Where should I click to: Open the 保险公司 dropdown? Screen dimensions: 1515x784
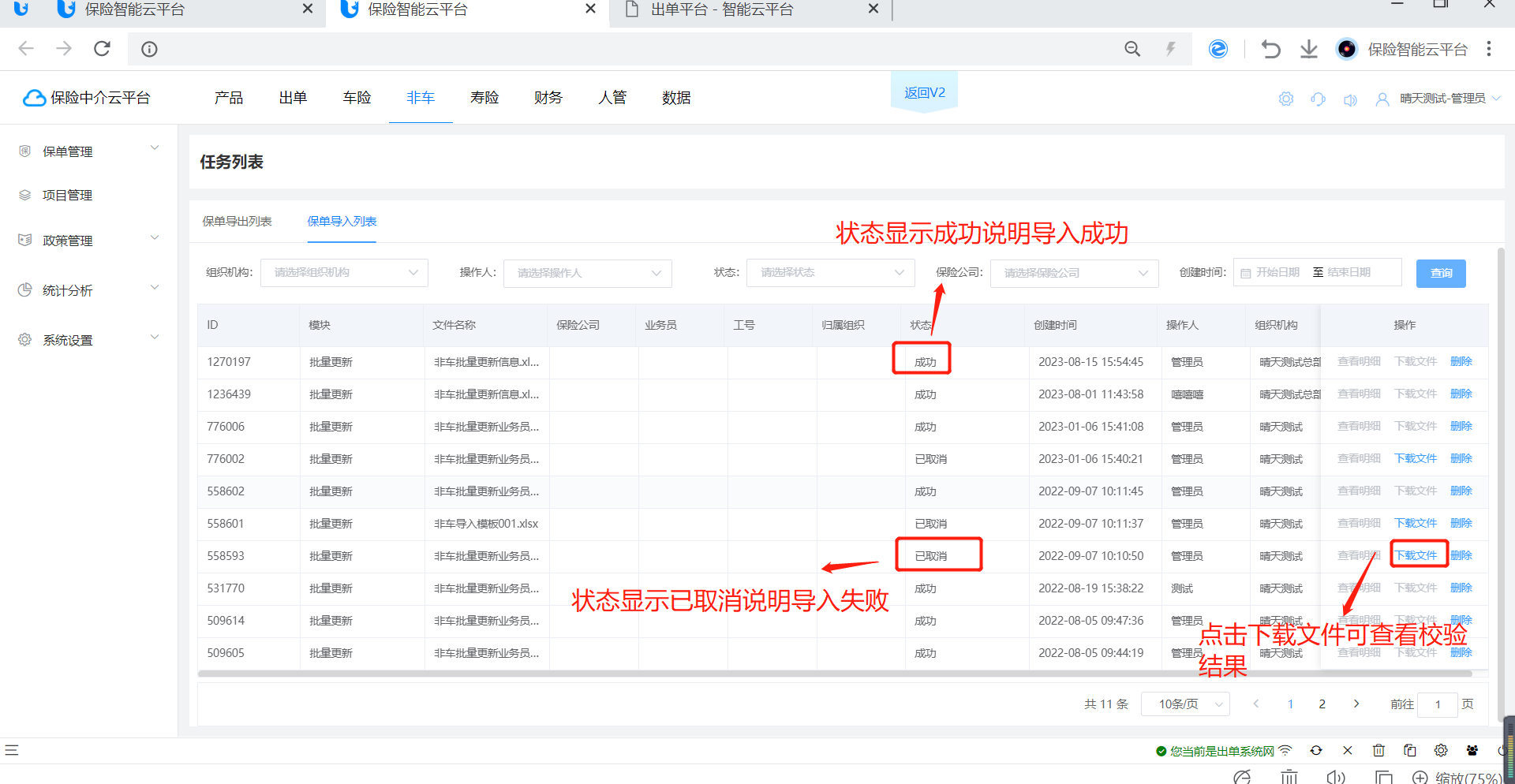(1075, 273)
